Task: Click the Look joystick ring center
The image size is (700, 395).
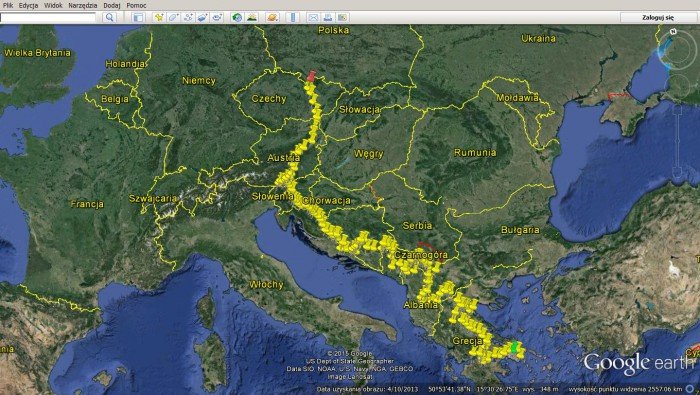Action: [x=678, y=51]
